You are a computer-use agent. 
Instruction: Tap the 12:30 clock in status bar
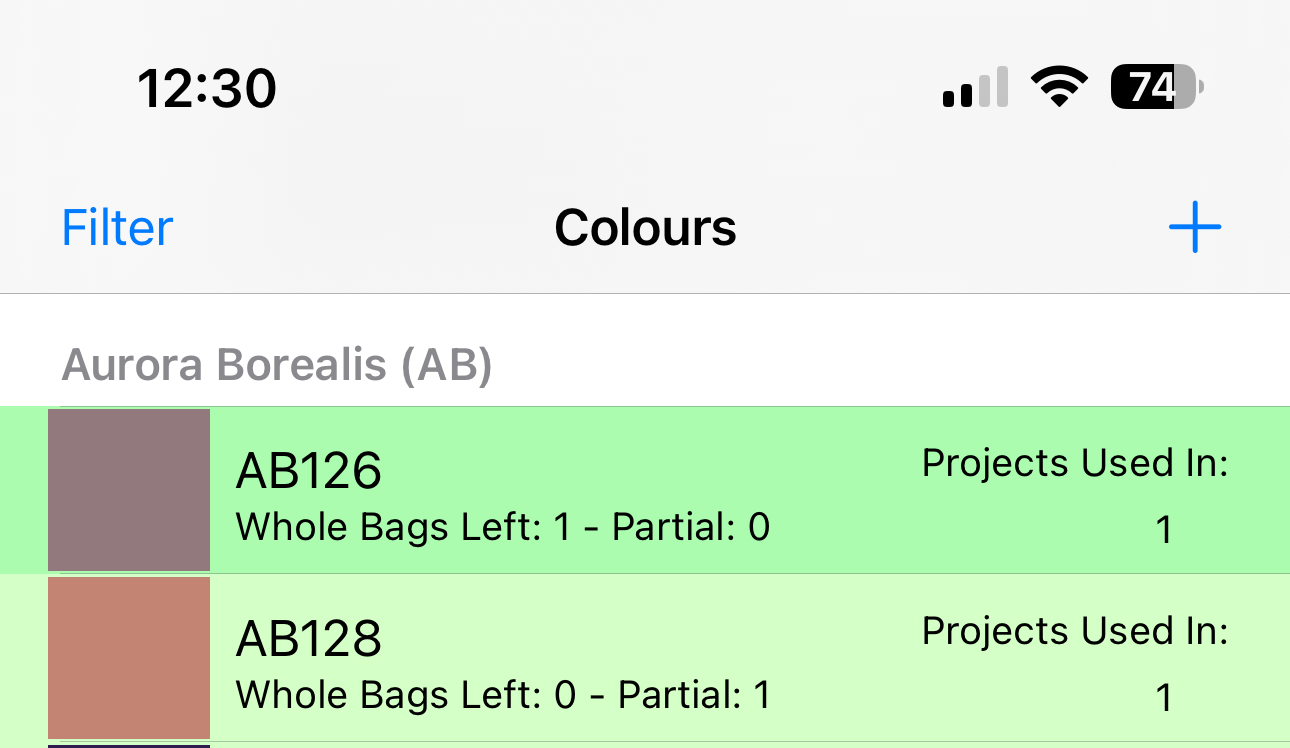pos(207,88)
